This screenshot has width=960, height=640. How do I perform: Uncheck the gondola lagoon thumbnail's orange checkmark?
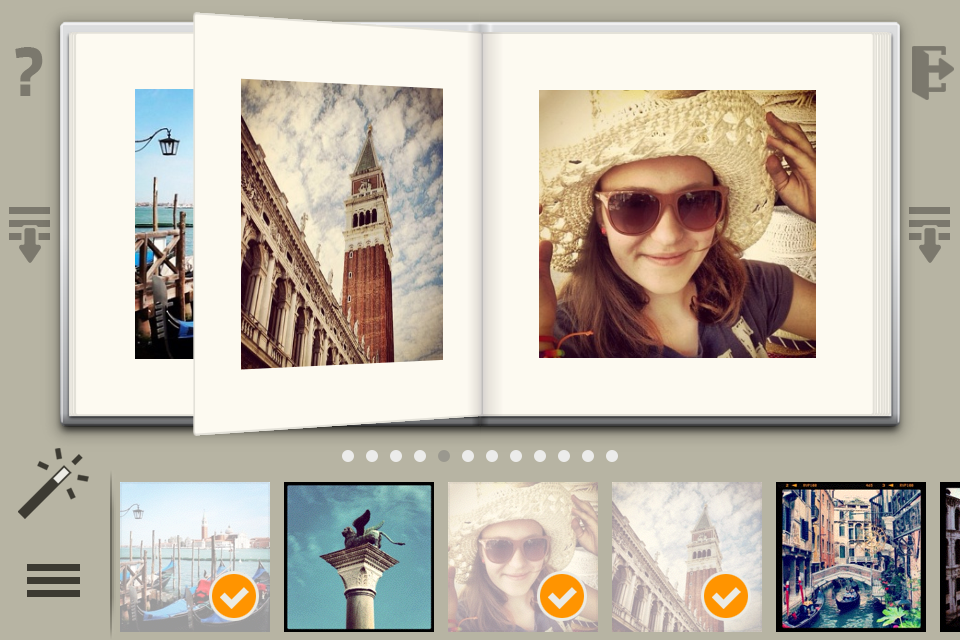(x=233, y=597)
